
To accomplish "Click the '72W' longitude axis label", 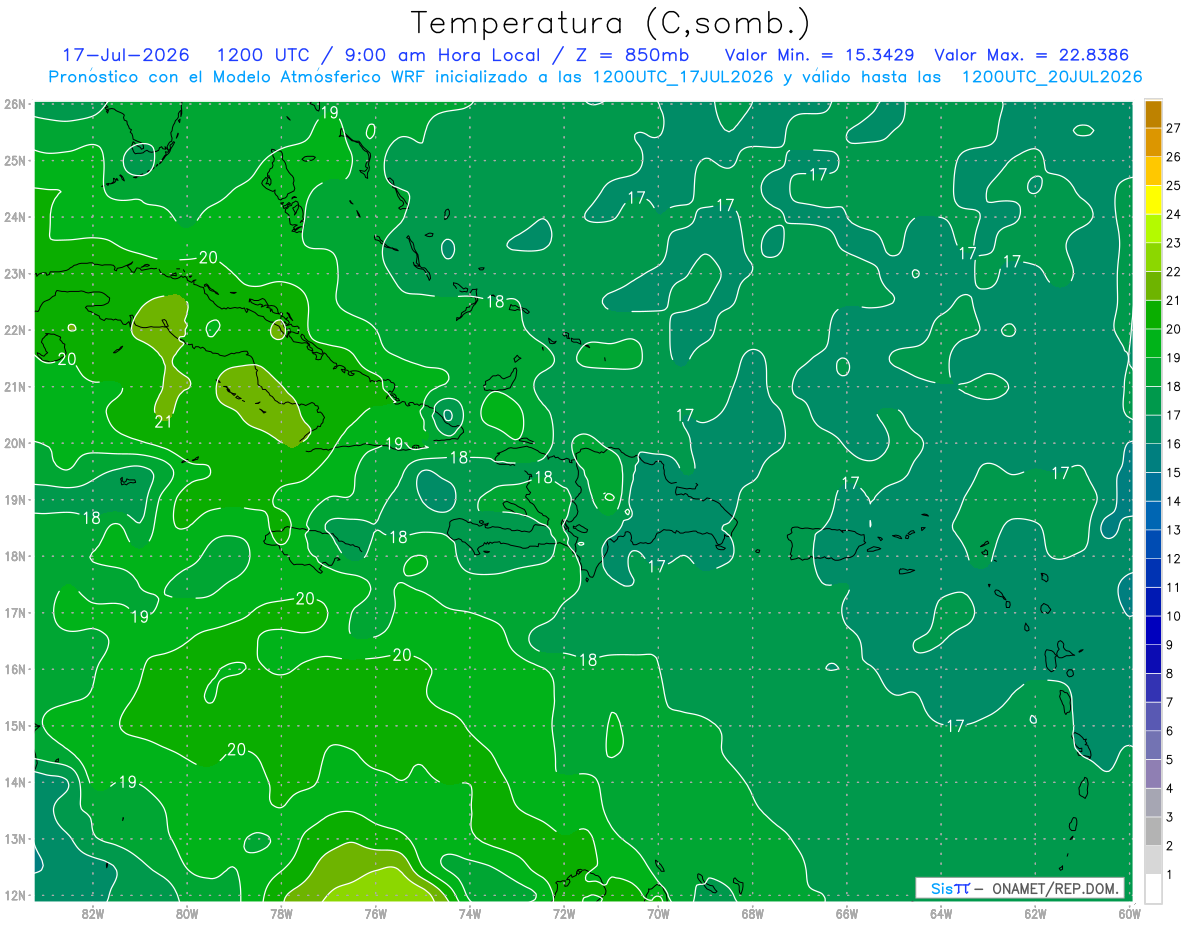I will click(563, 913).
